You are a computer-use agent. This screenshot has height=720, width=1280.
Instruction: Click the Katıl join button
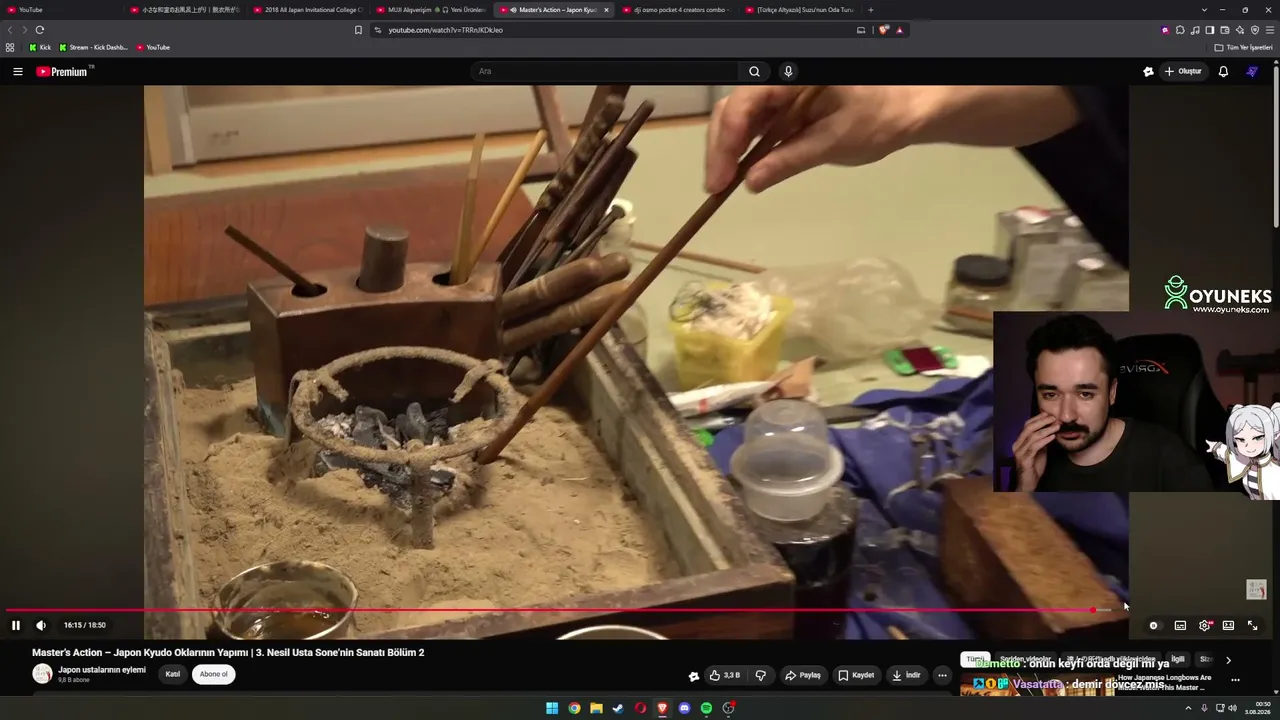click(173, 674)
